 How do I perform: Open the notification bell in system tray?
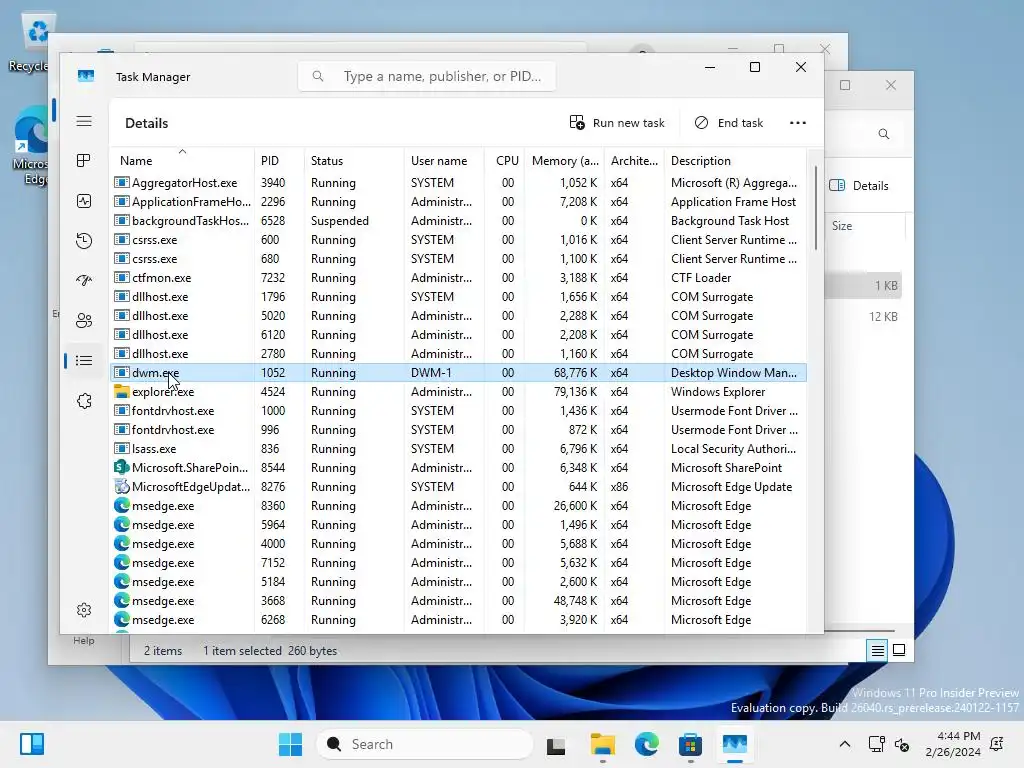point(997,744)
